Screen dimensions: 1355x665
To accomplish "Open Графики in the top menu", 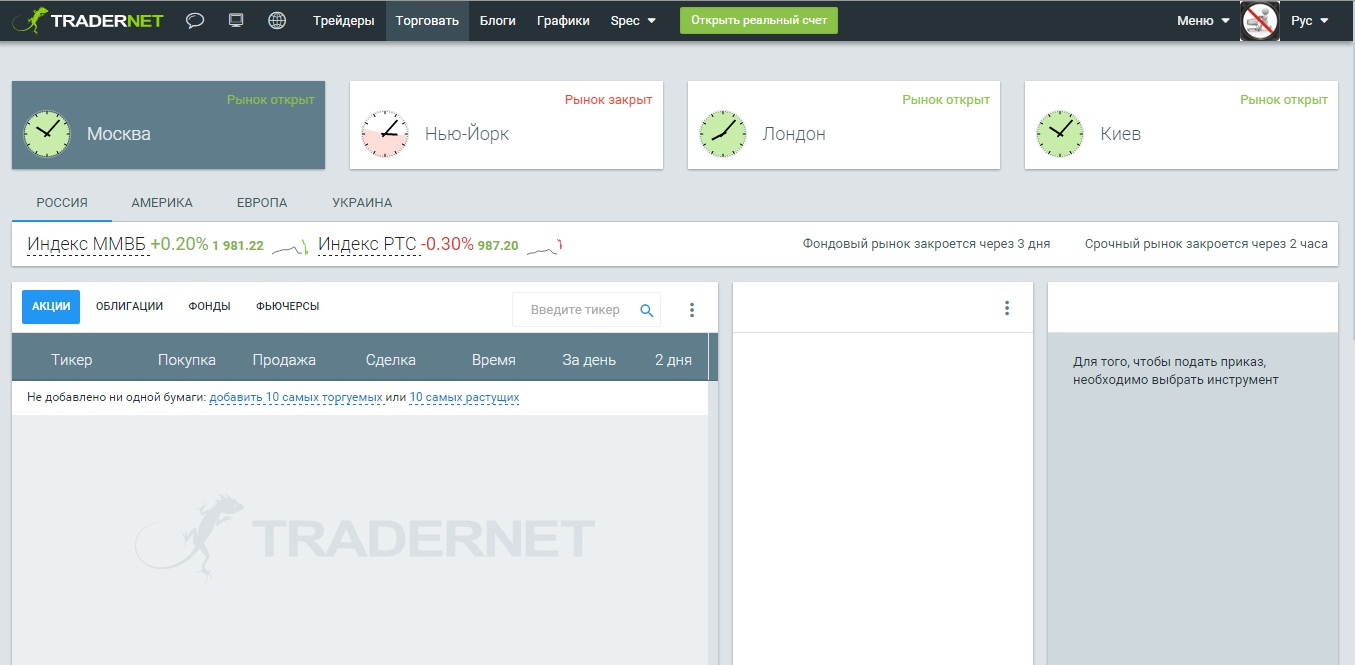I will 563,20.
